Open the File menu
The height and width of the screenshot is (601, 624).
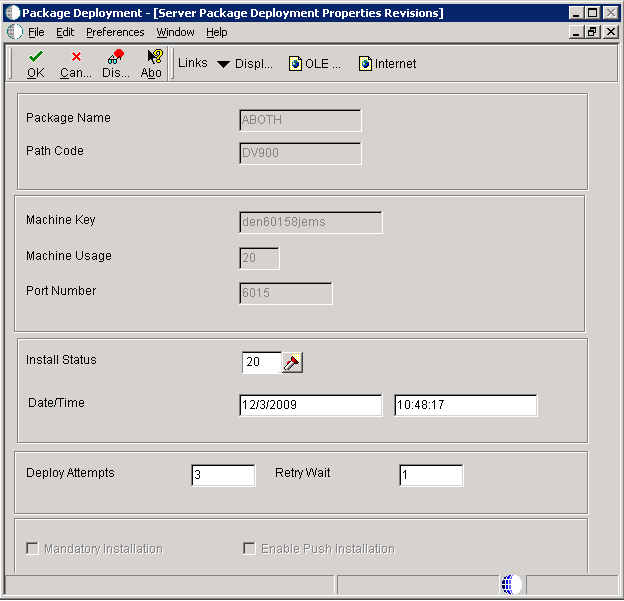(36, 32)
